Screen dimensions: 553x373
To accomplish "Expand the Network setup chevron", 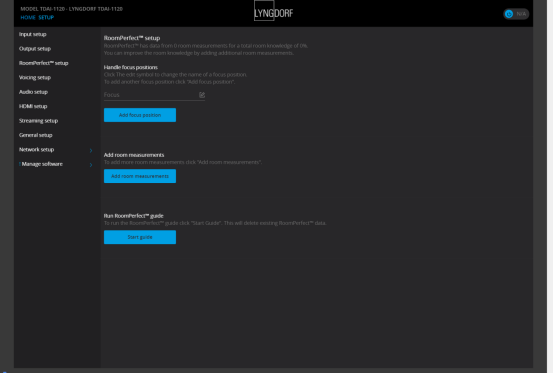I will pyautogui.click(x=91, y=151).
